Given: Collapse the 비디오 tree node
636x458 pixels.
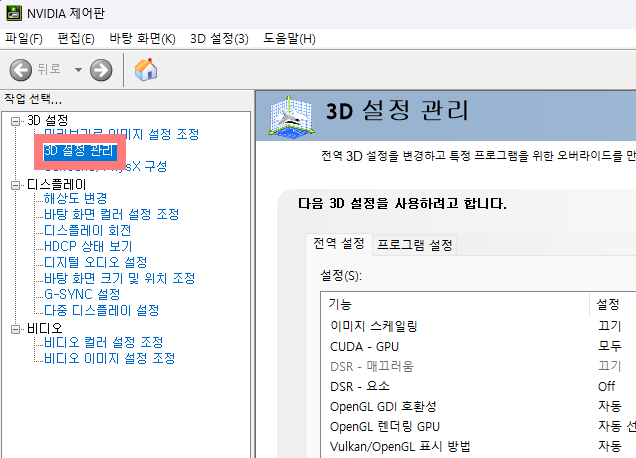Looking at the screenshot, I should pyautogui.click(x=15, y=329).
